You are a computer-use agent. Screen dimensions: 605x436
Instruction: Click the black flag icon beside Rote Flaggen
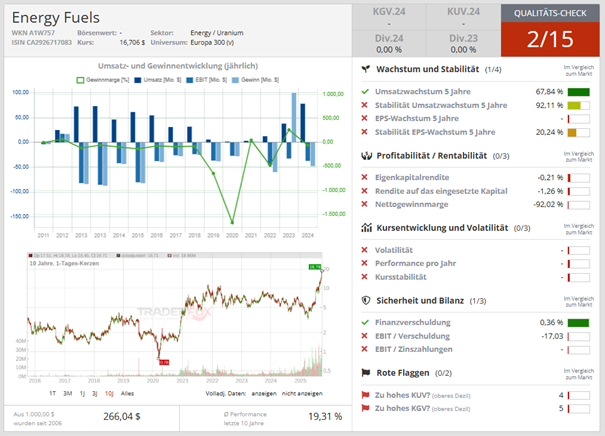[365, 373]
